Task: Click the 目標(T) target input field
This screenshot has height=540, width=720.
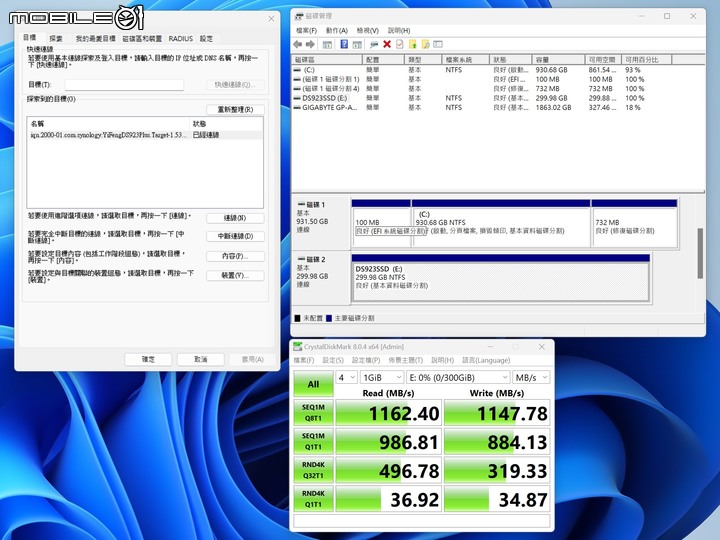Action: 124,84
